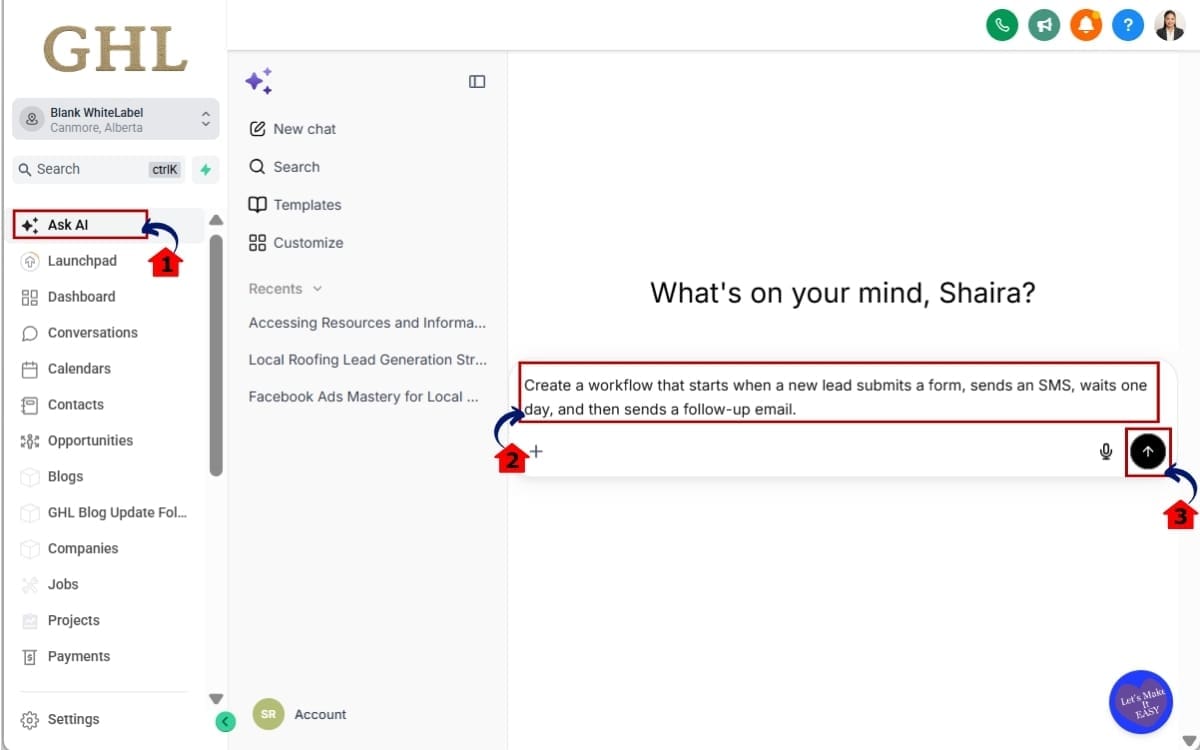Click the Opportunities icon
Screen dimensions: 1200x750
point(29,441)
